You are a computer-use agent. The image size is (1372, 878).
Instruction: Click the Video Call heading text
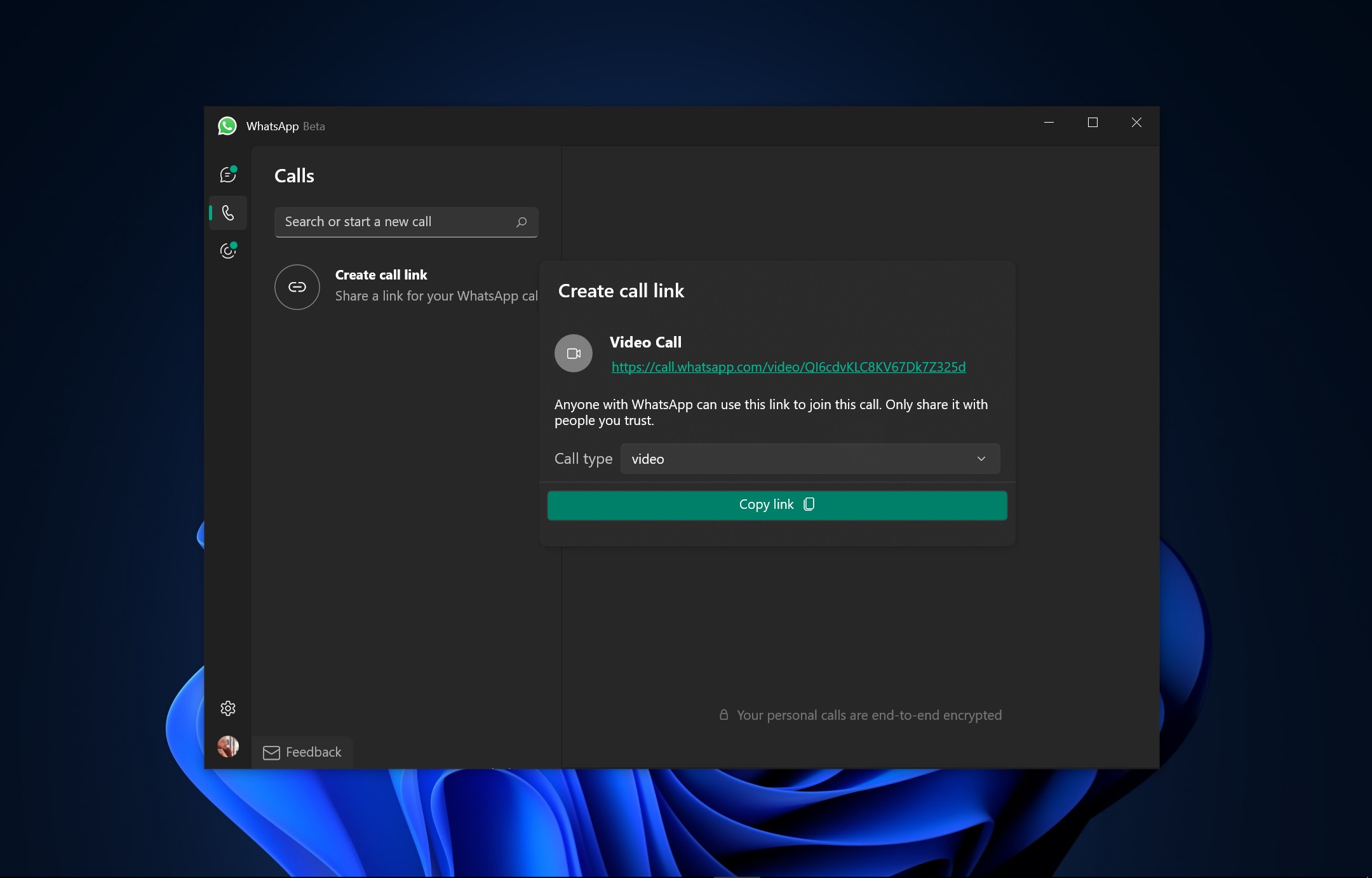pos(645,342)
